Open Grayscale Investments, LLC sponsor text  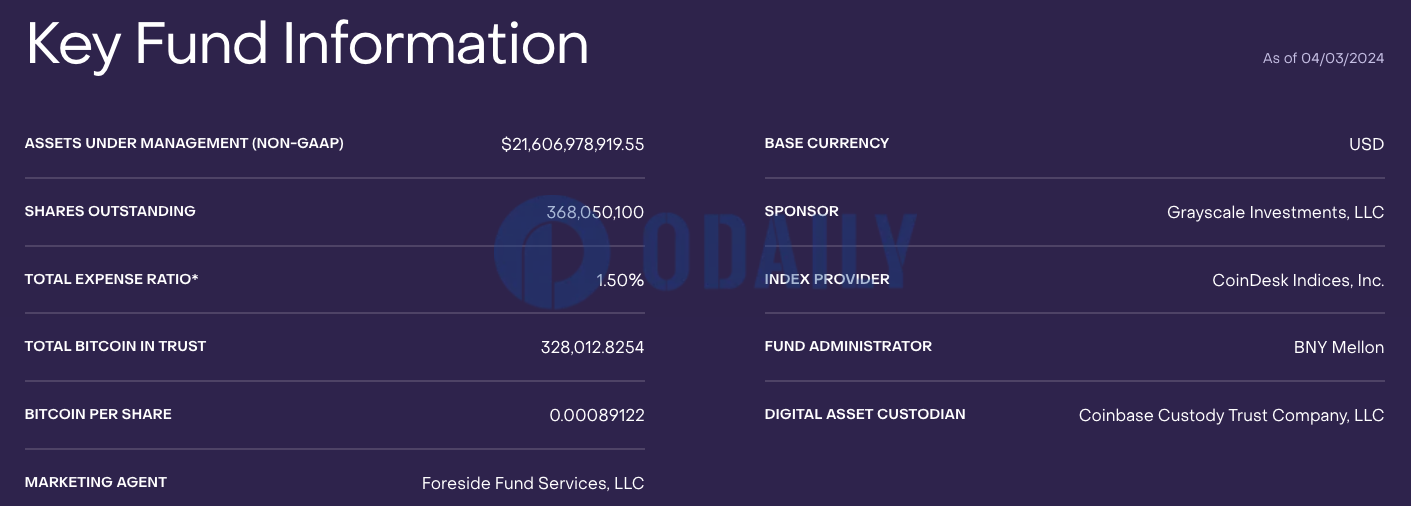[1276, 212]
